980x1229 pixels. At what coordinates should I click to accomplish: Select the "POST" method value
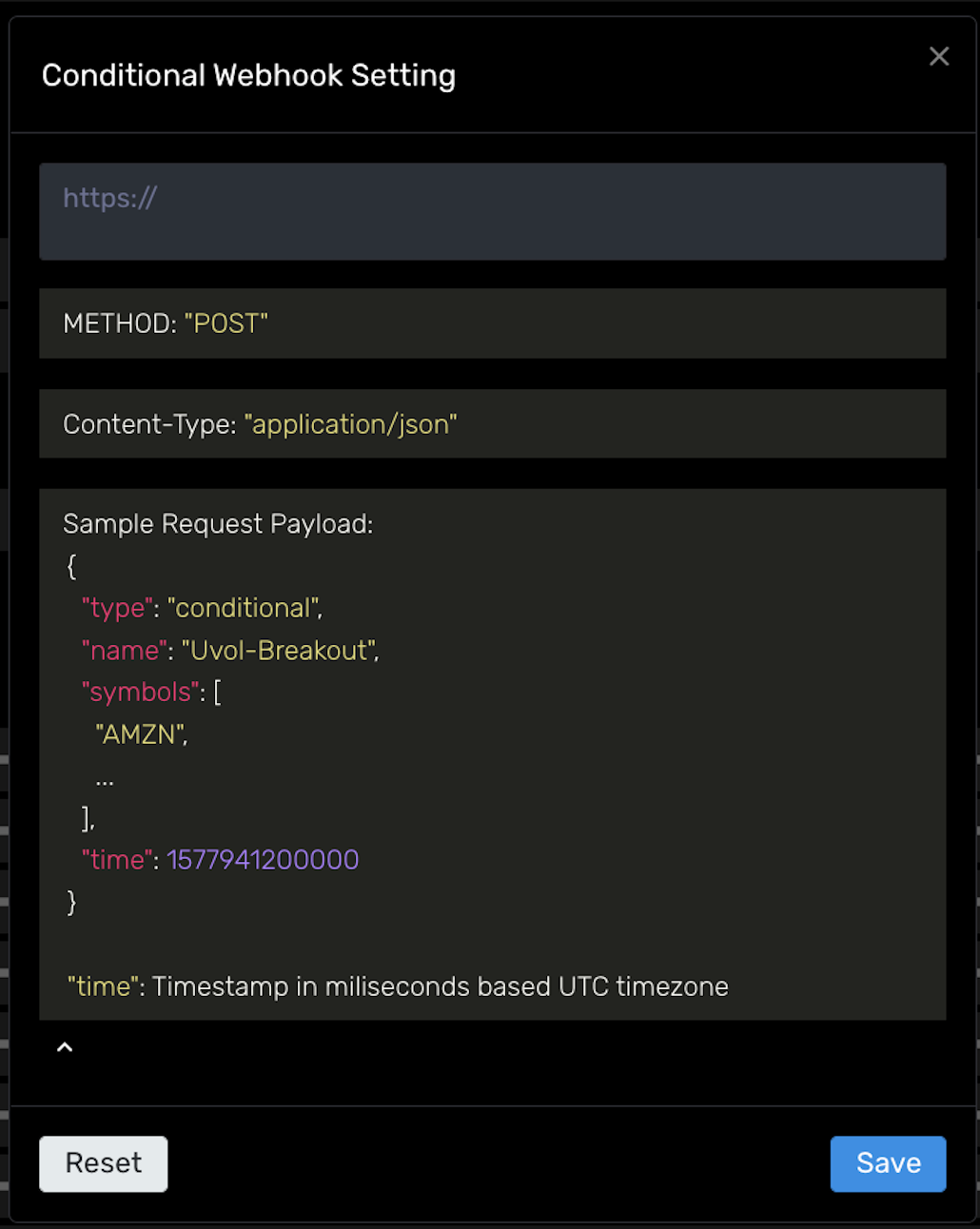(x=226, y=324)
